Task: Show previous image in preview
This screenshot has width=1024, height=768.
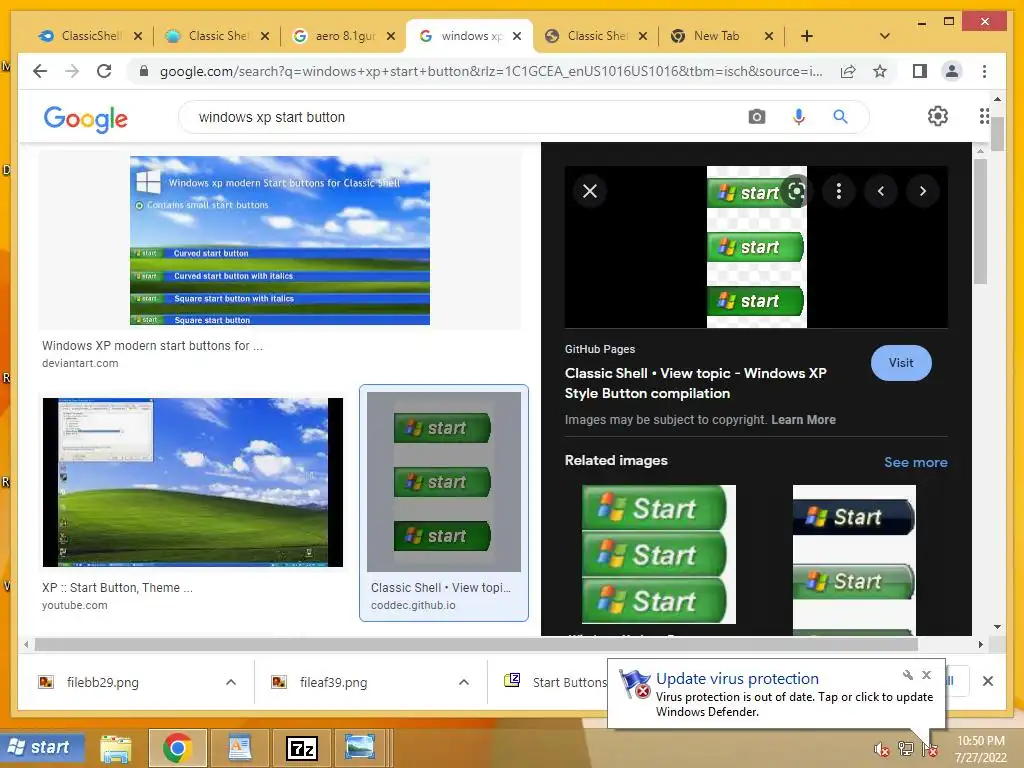Action: coord(881,191)
